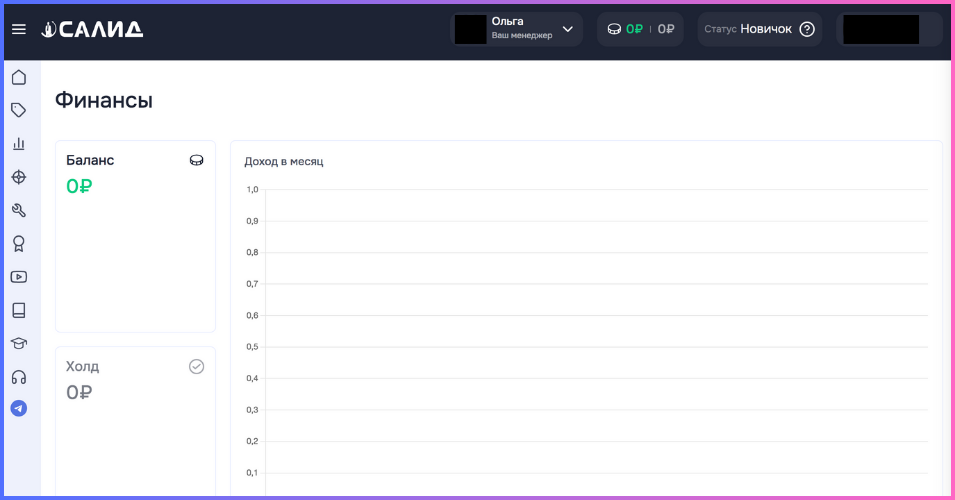
Task: Click the 0₽ value in the Холд card
Action: click(79, 392)
